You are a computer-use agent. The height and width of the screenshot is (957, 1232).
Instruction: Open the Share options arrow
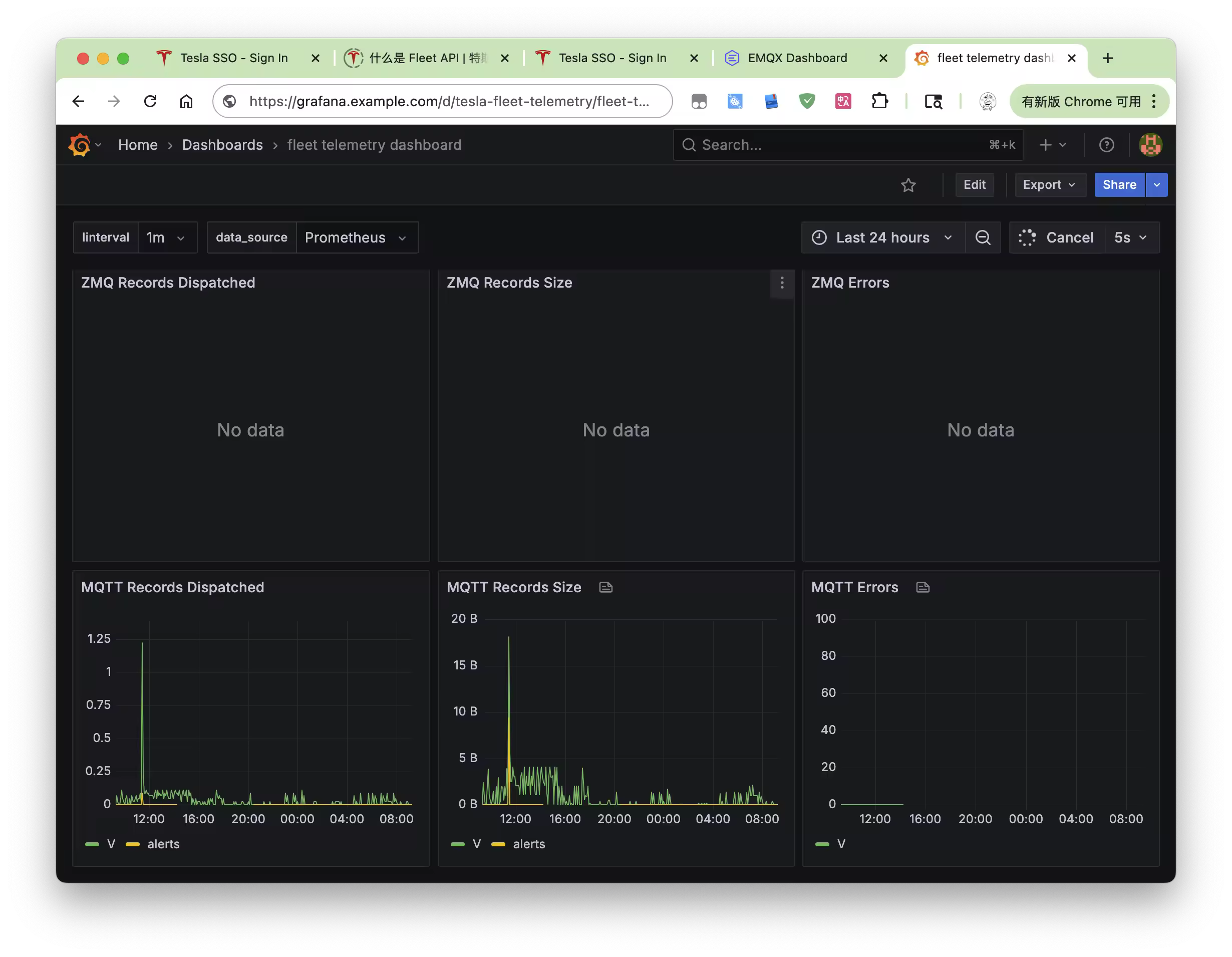1156,185
